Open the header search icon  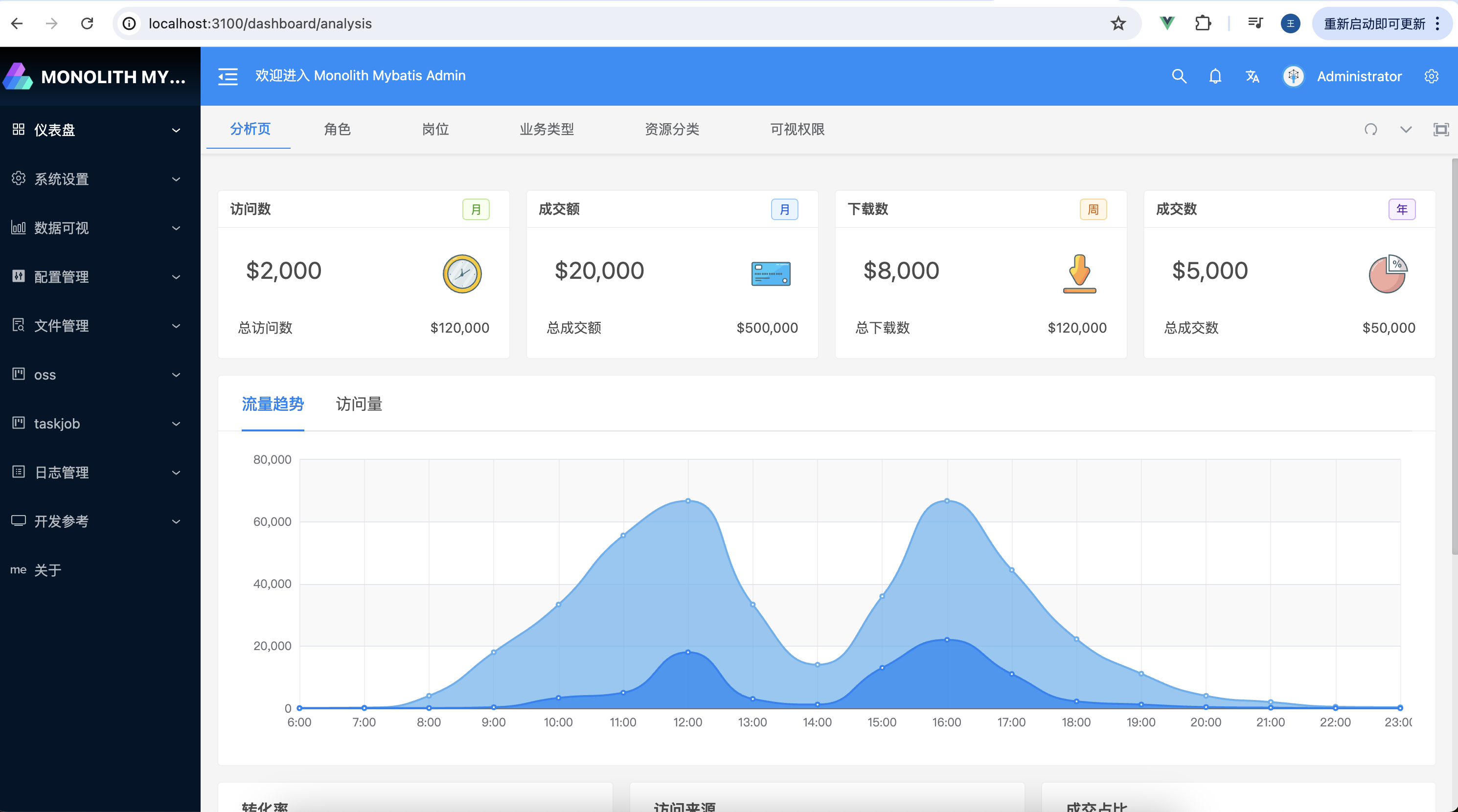tap(1179, 76)
